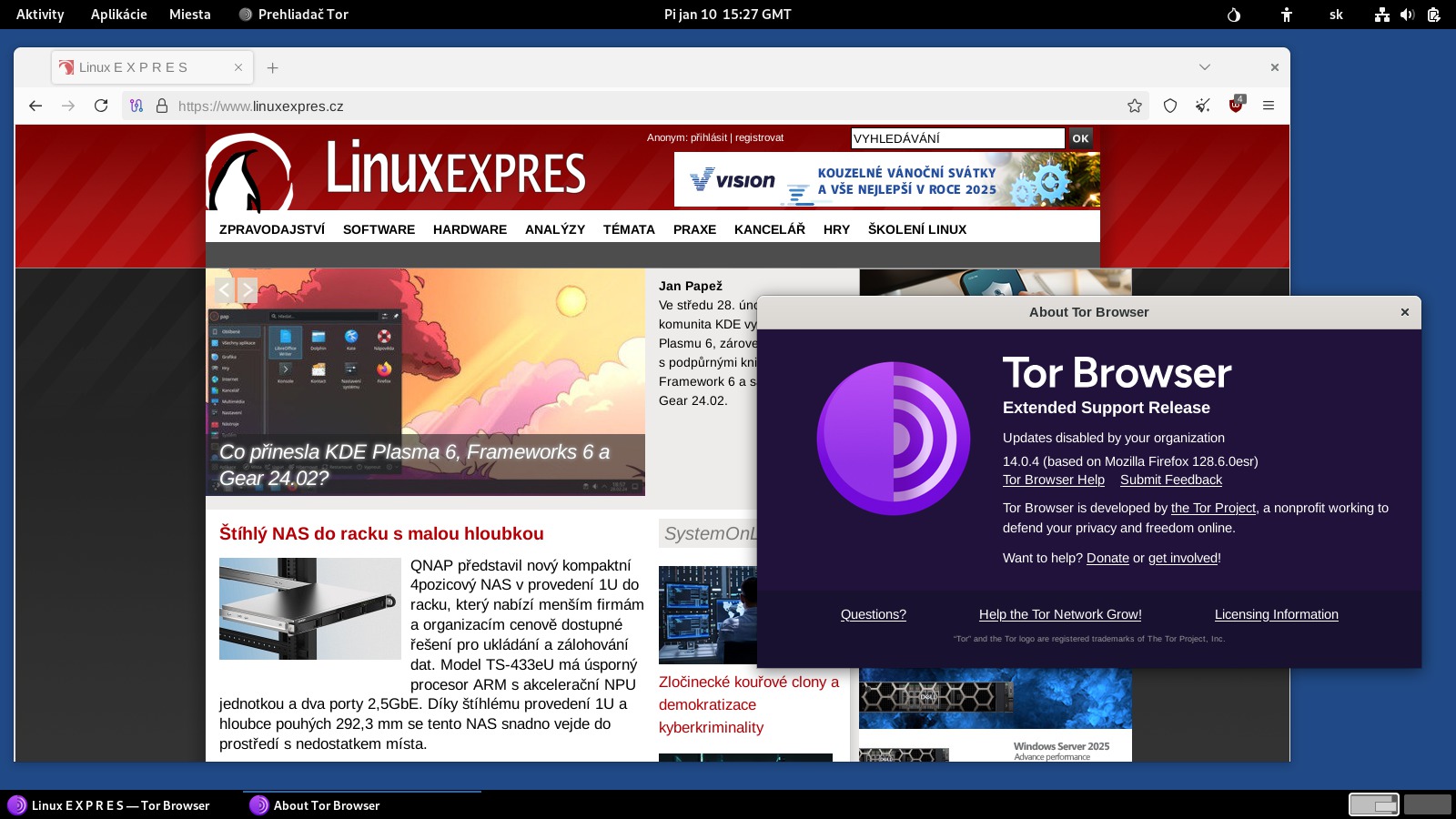Open the shield security level icon
The height and width of the screenshot is (819, 1456).
[1170, 106]
